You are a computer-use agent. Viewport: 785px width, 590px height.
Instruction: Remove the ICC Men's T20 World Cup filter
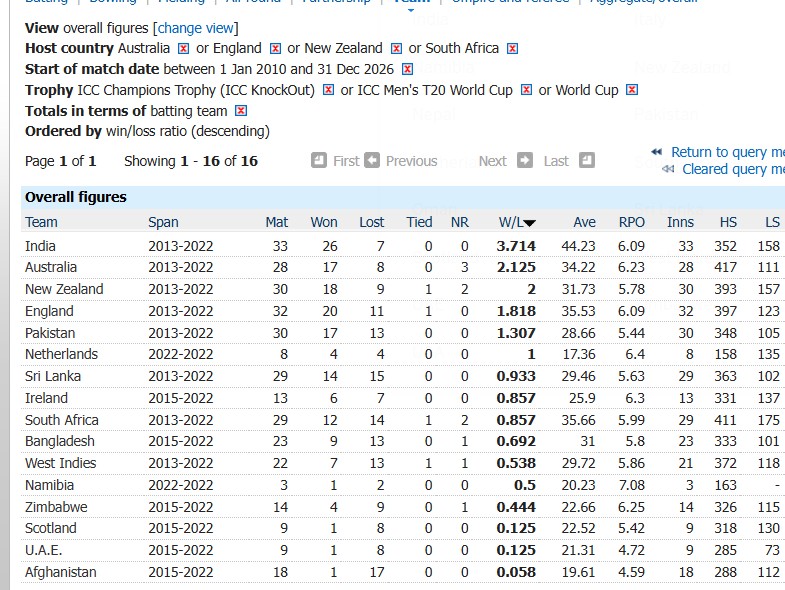tap(526, 90)
